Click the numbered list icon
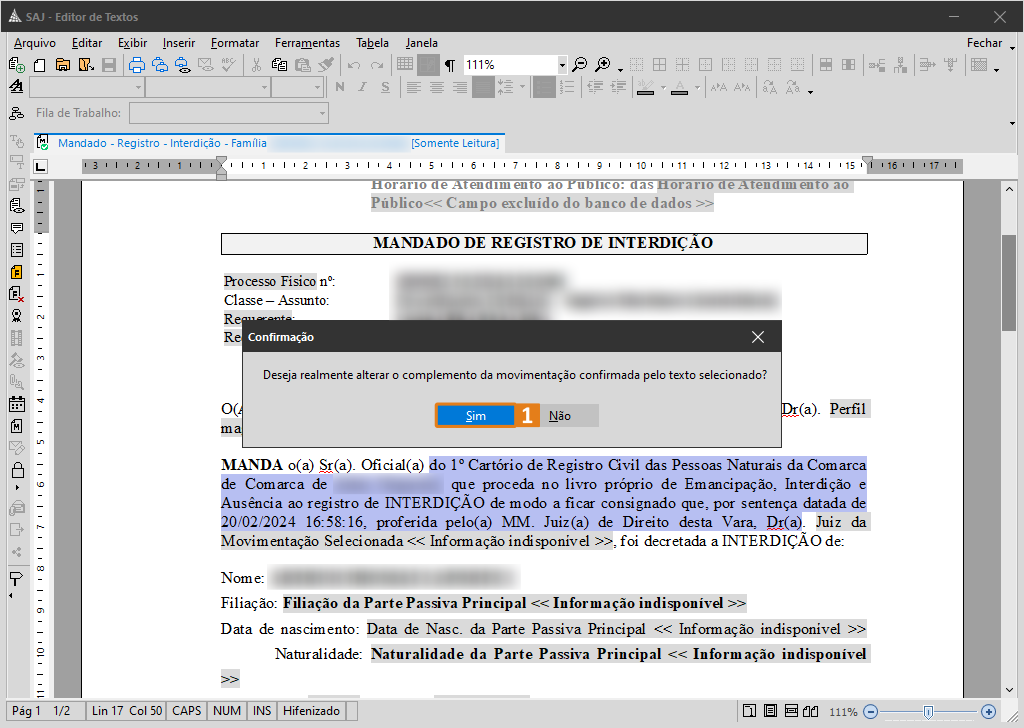The height and width of the screenshot is (728, 1024). point(567,87)
